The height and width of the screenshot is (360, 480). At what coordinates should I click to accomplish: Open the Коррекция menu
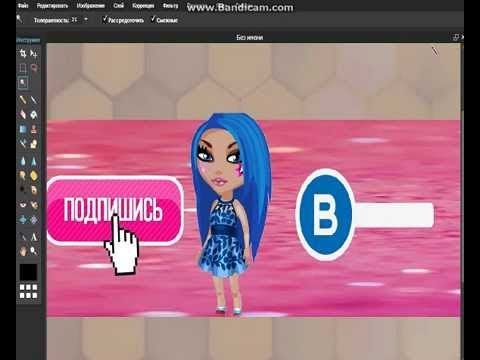pyautogui.click(x=143, y=6)
